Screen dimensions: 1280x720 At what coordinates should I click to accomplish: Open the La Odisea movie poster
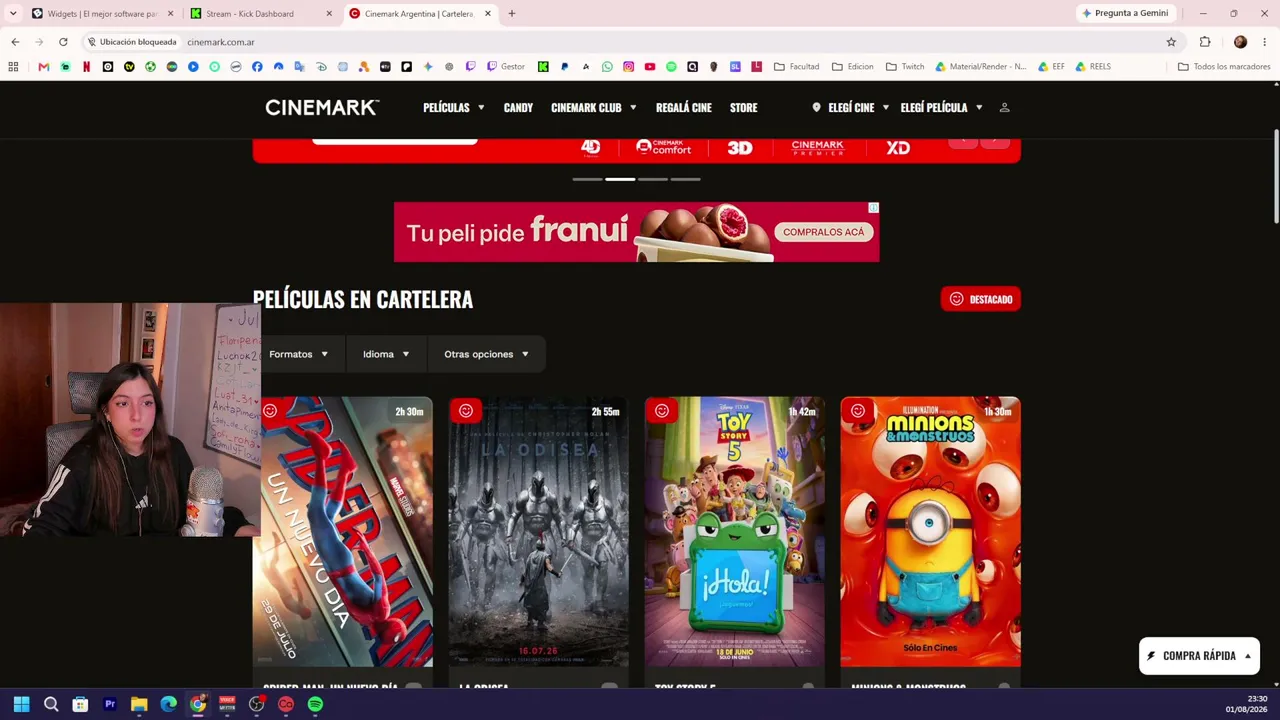[539, 531]
